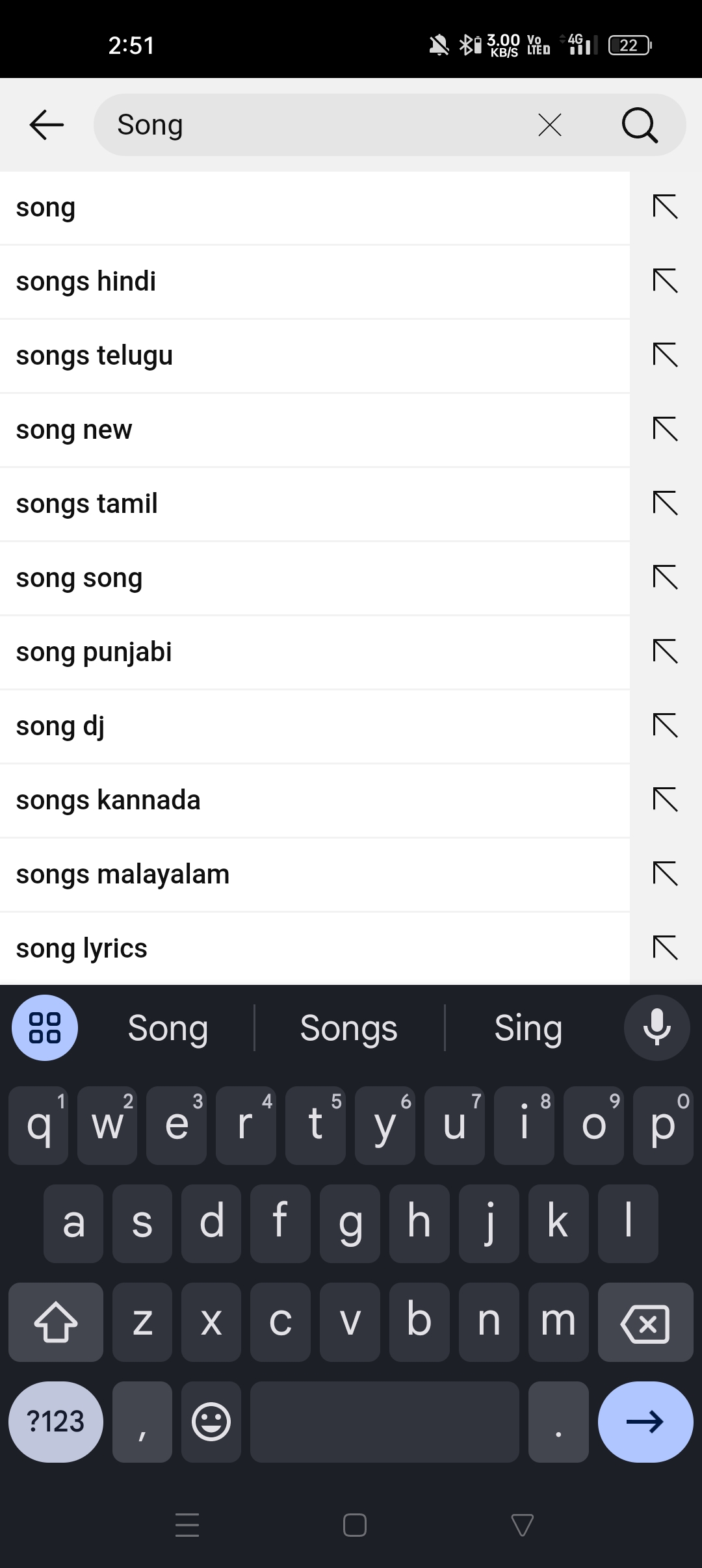Select 'songs telugu' suggestion

pyautogui.click(x=260, y=356)
